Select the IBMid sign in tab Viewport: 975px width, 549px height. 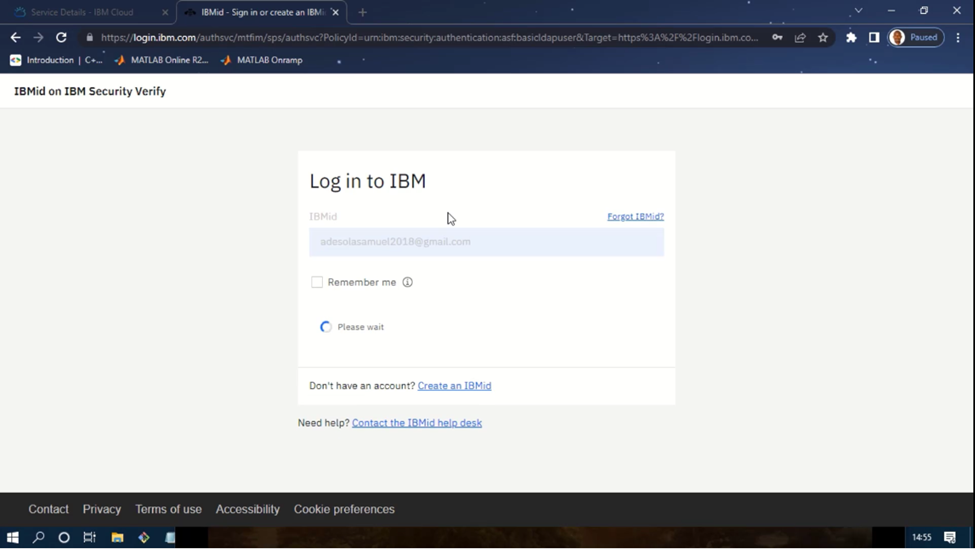coord(261,12)
